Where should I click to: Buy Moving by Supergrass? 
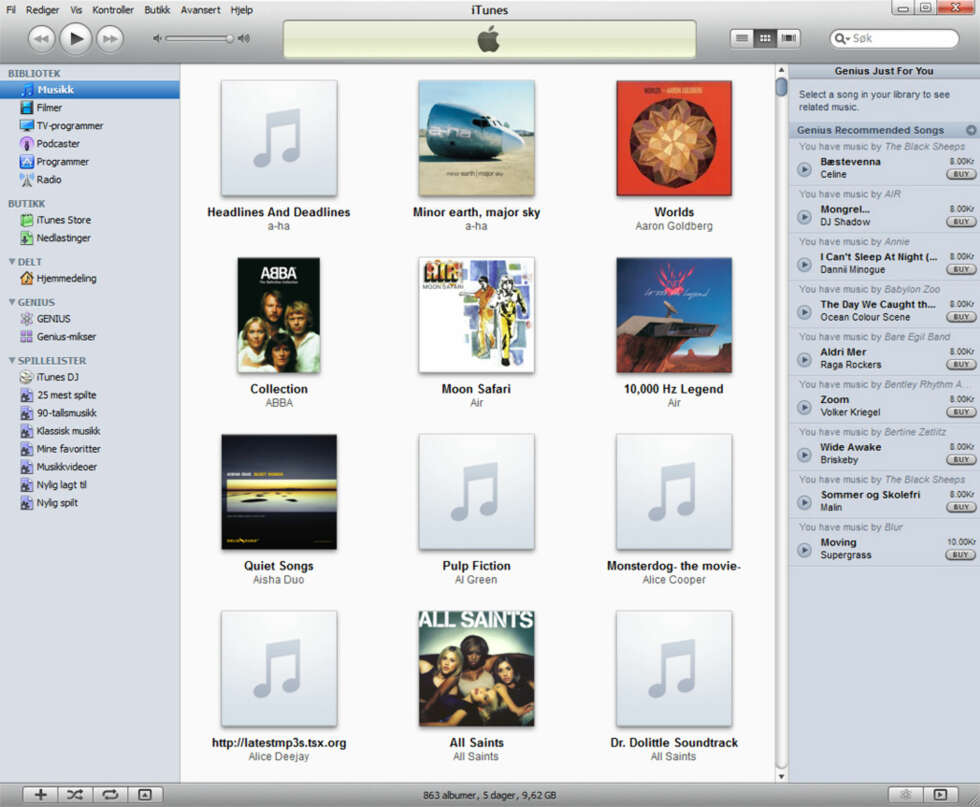point(961,555)
